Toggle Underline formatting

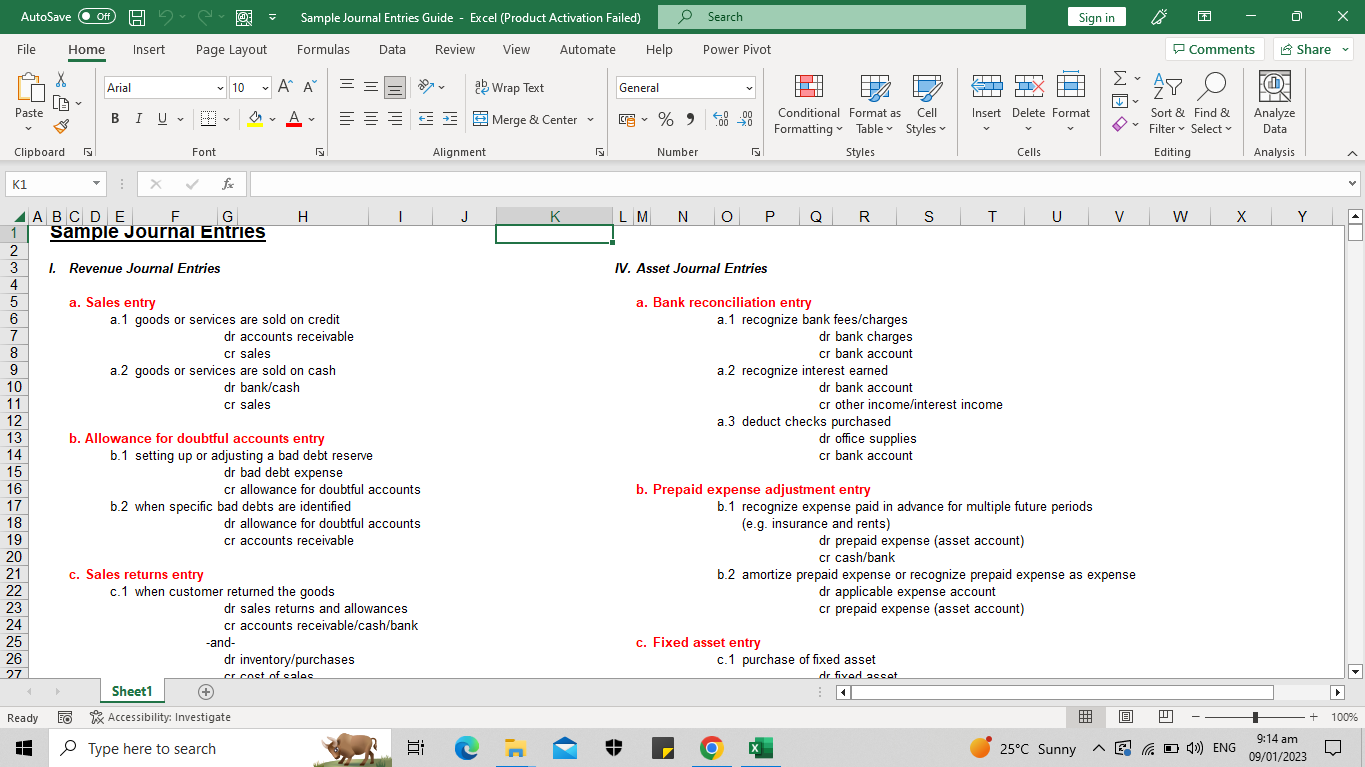(162, 119)
